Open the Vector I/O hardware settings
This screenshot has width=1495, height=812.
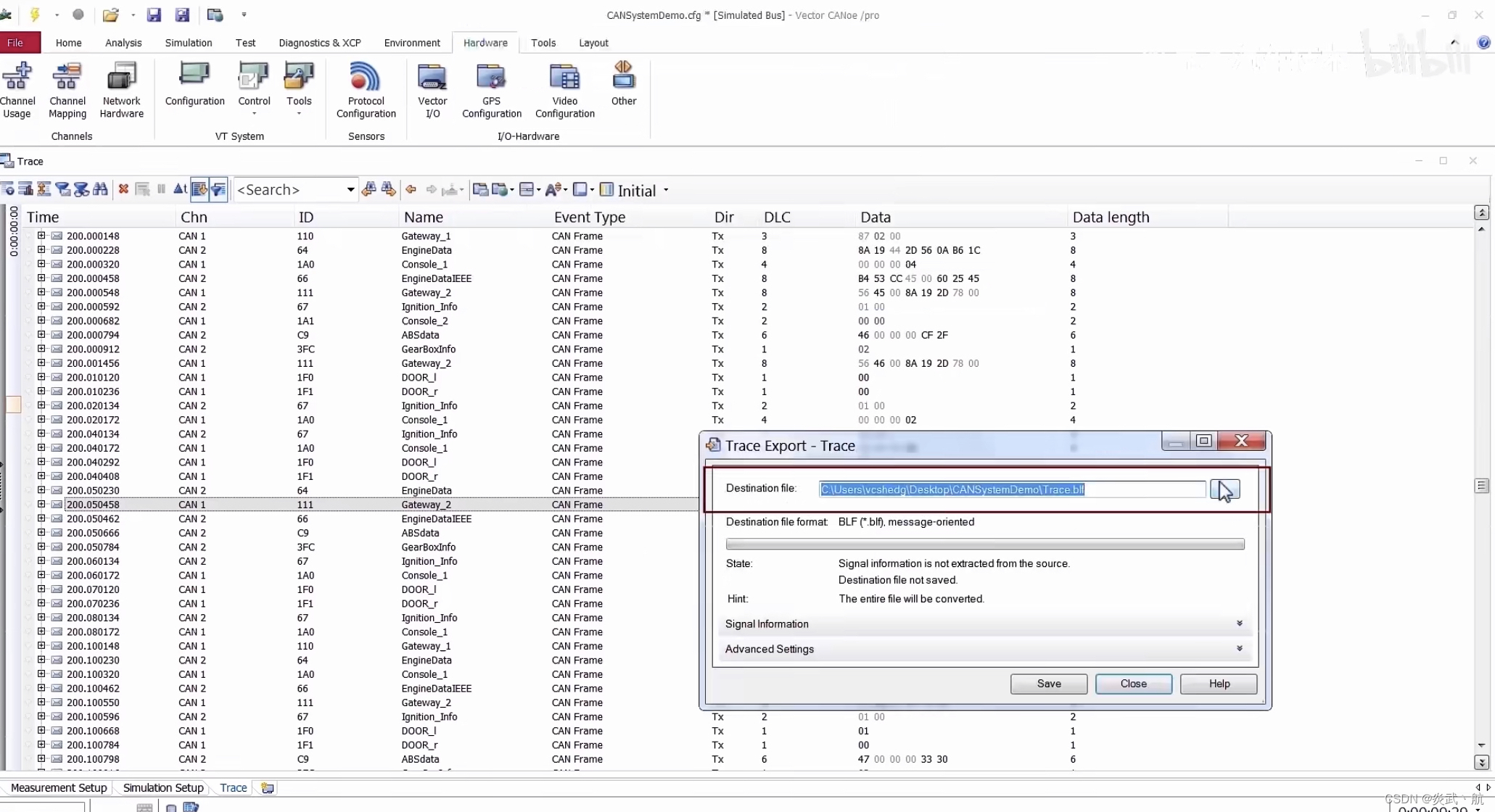coord(432,91)
